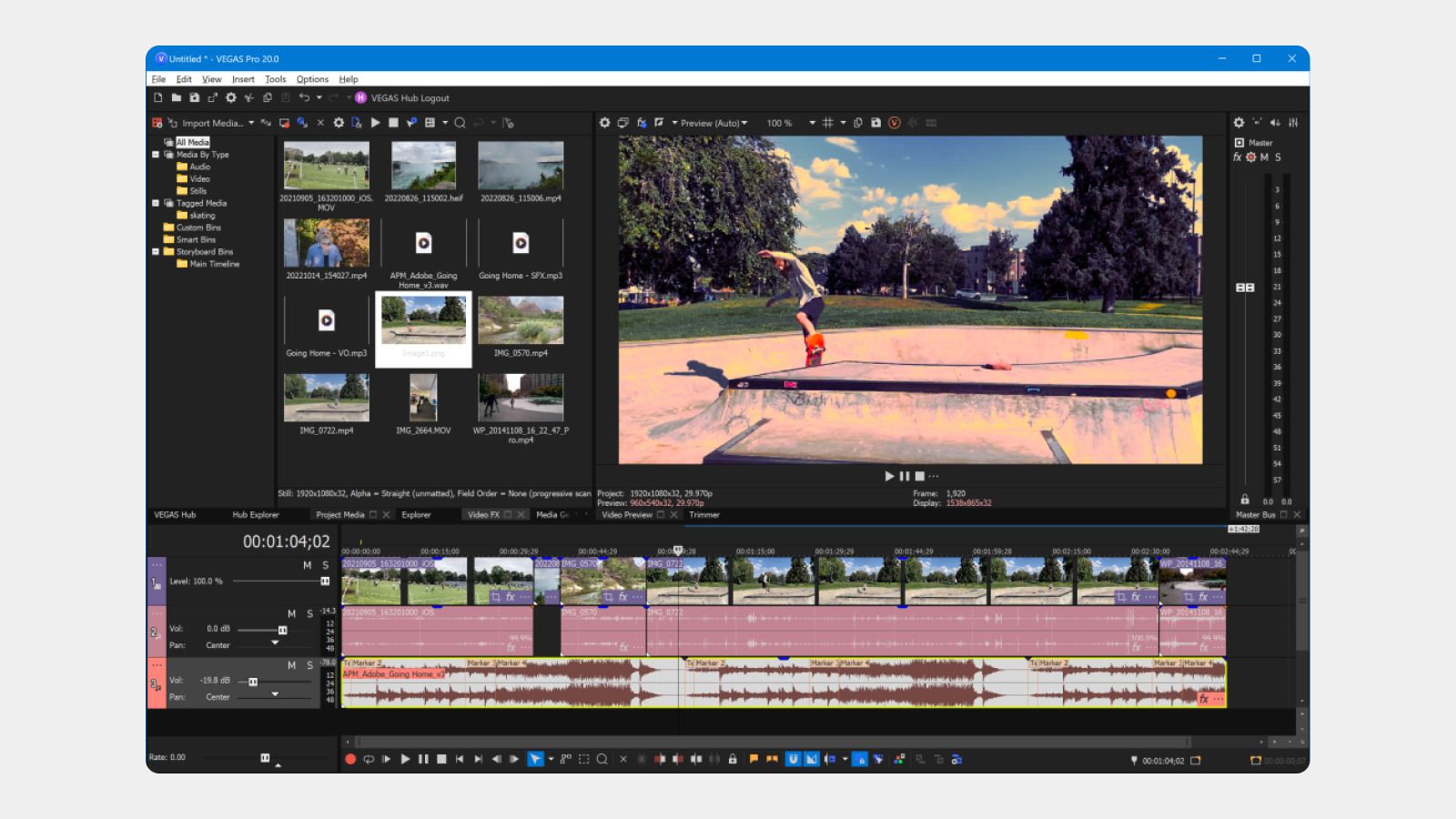Viewport: 1456px width, 819px height.
Task: Click VEGAS Hub Logout
Action: tap(410, 97)
